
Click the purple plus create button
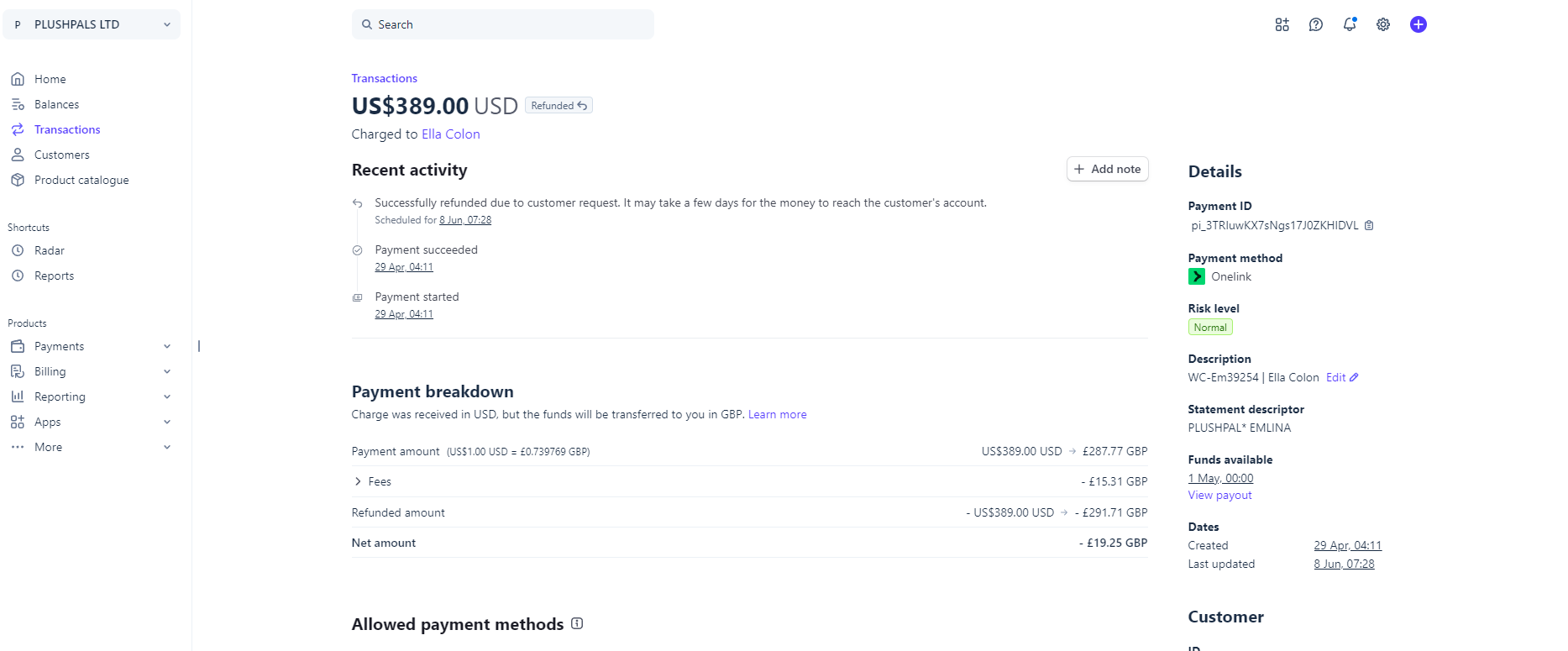point(1419,24)
